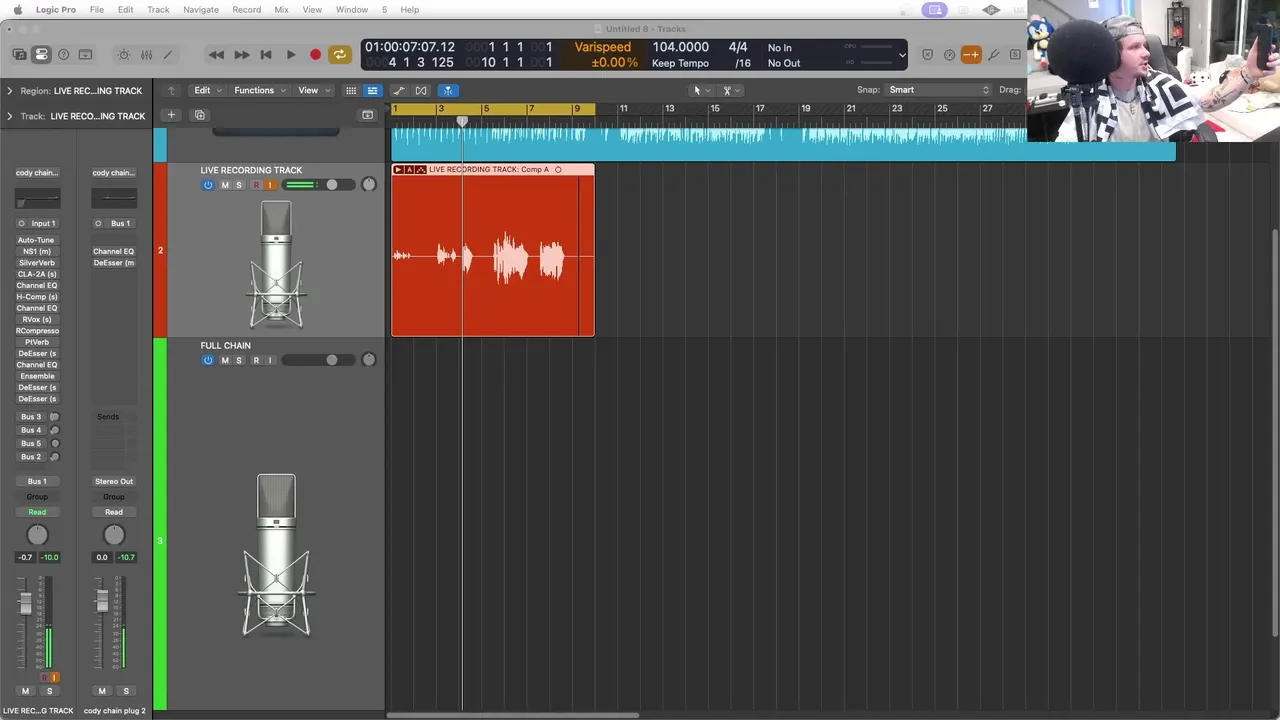Click the Replace mode X button
Image resolution: width=1280 pixels, height=720 pixels.
[x=928, y=55]
